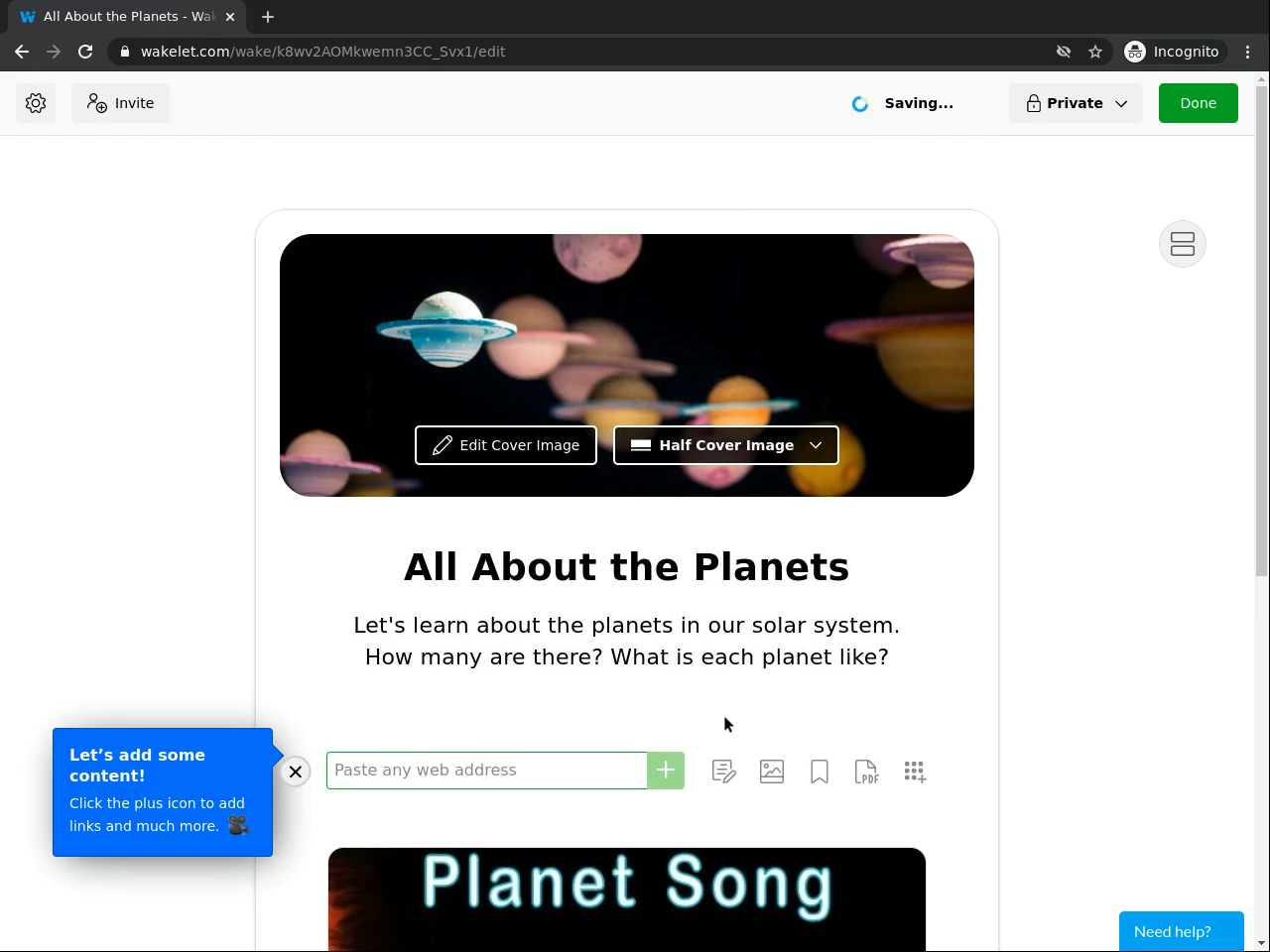Open Incognito profile indicator
Image resolution: width=1270 pixels, height=952 pixels.
(1173, 52)
